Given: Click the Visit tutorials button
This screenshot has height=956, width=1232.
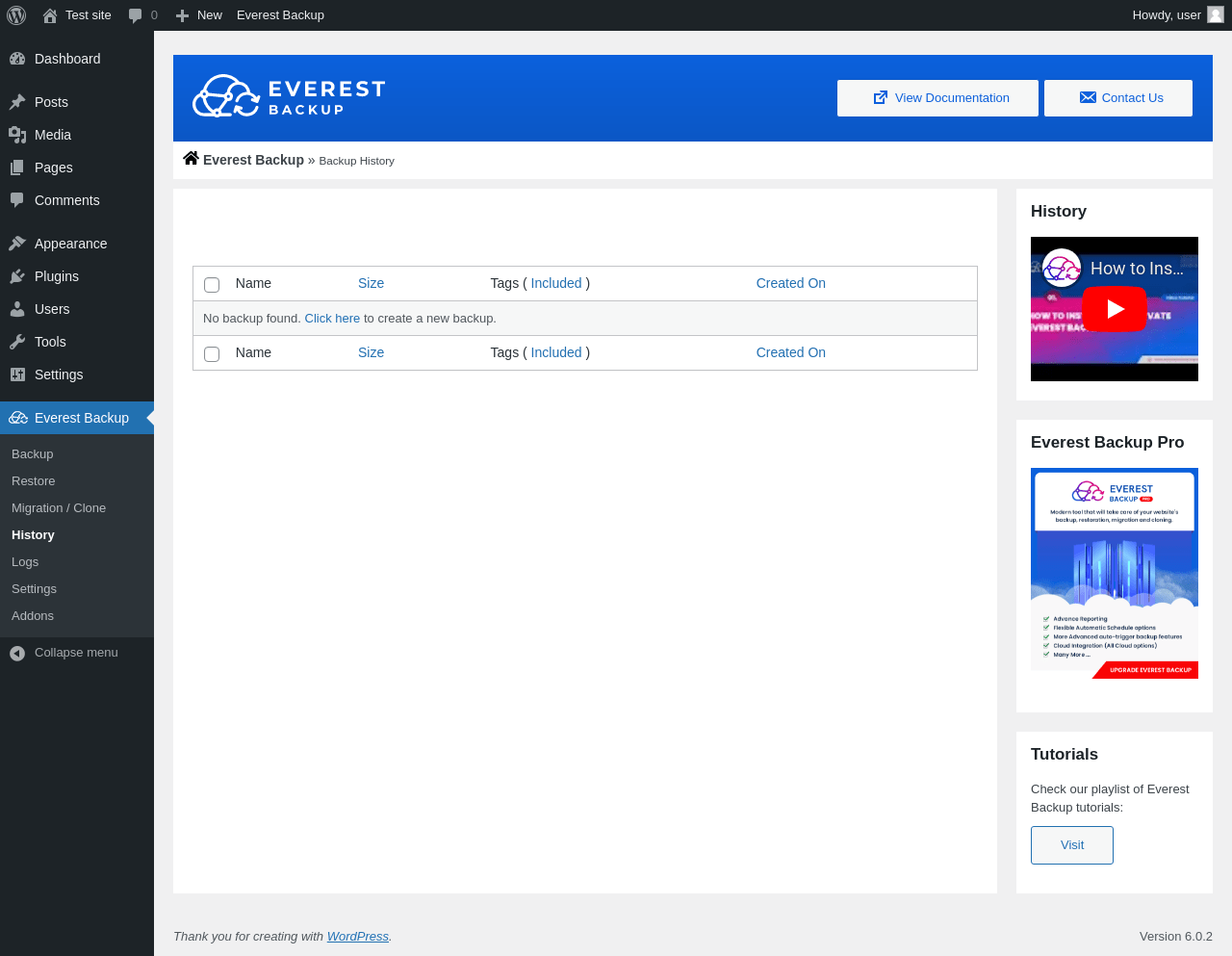Looking at the screenshot, I should (1072, 845).
